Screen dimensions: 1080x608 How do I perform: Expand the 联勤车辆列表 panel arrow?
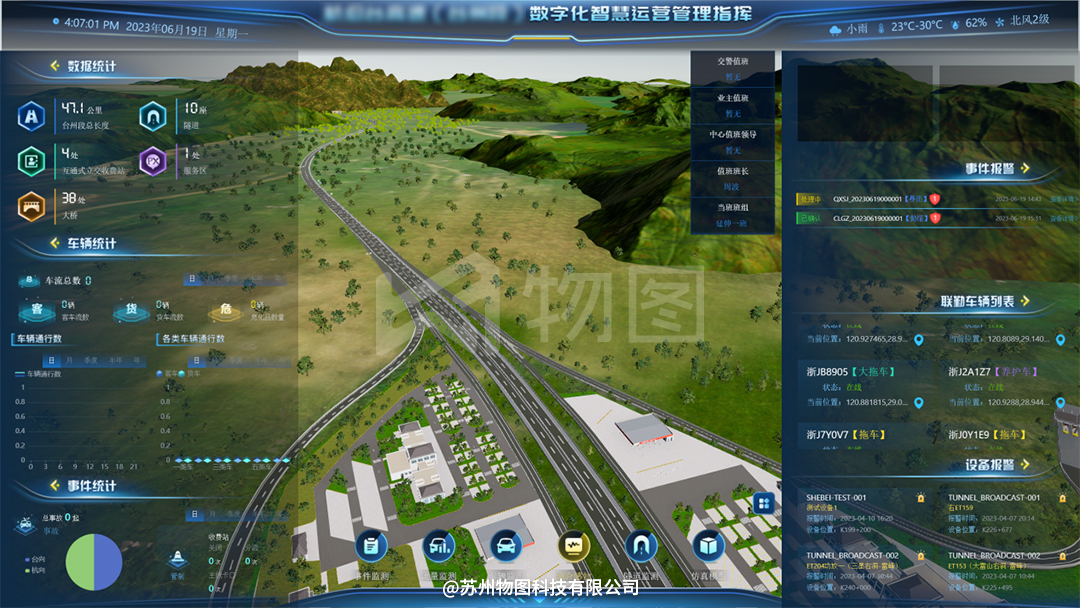(1025, 301)
